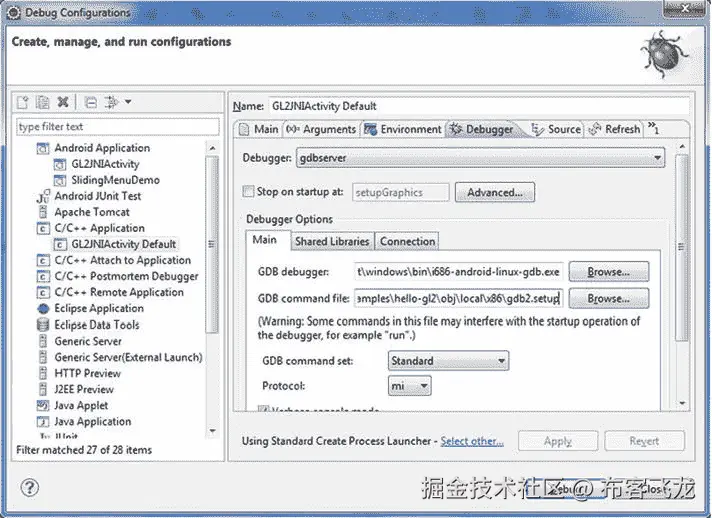Open the Shared Libraries tab

pyautogui.click(x=332, y=242)
